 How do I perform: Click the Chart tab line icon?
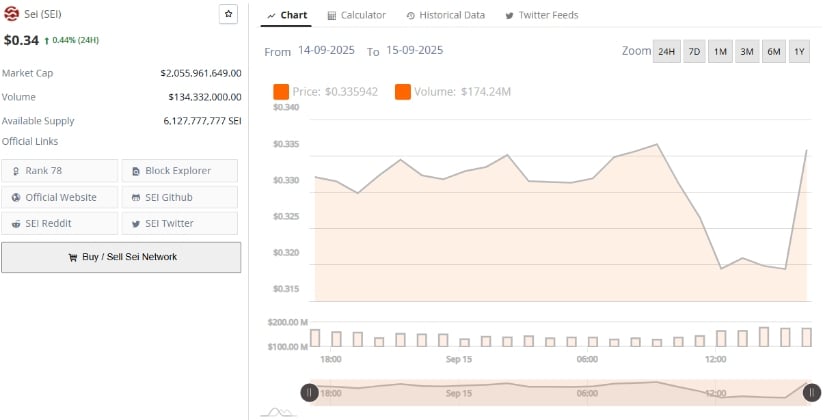[x=271, y=16]
